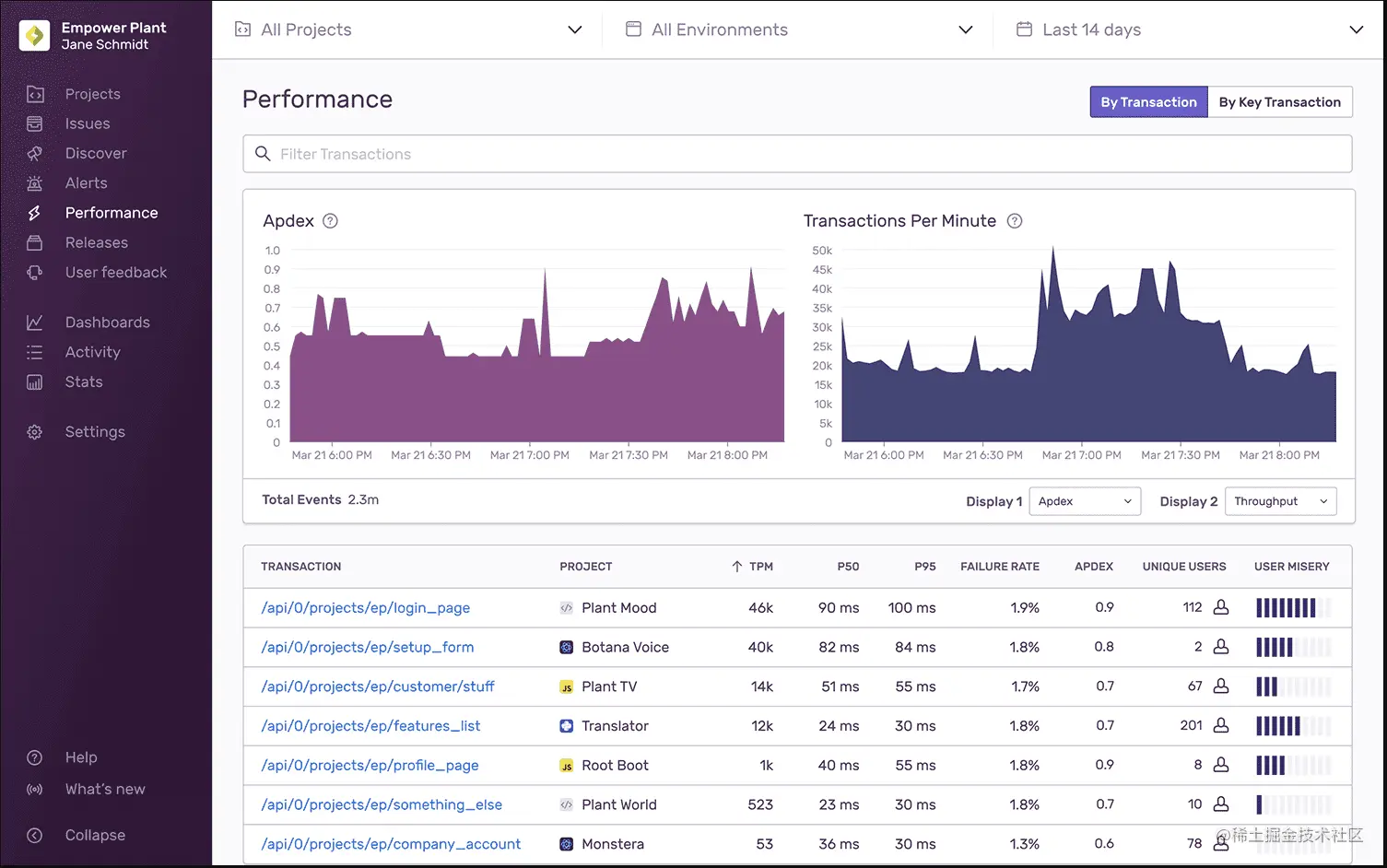Screen dimensions: 1387x868
Task: Open Display 2 Throughput dropdown
Action: point(1280,501)
